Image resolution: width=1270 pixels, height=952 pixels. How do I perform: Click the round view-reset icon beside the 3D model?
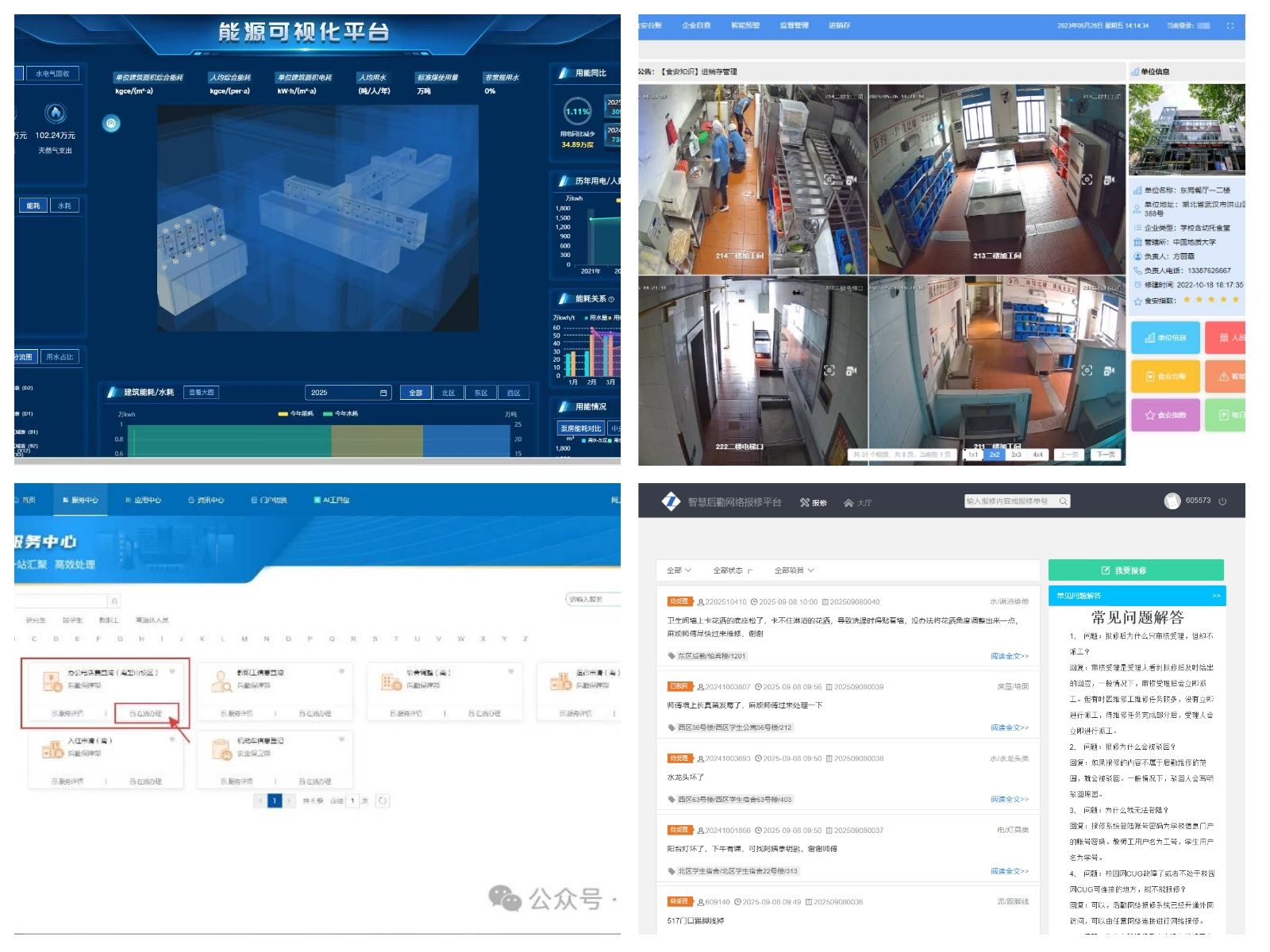click(111, 123)
